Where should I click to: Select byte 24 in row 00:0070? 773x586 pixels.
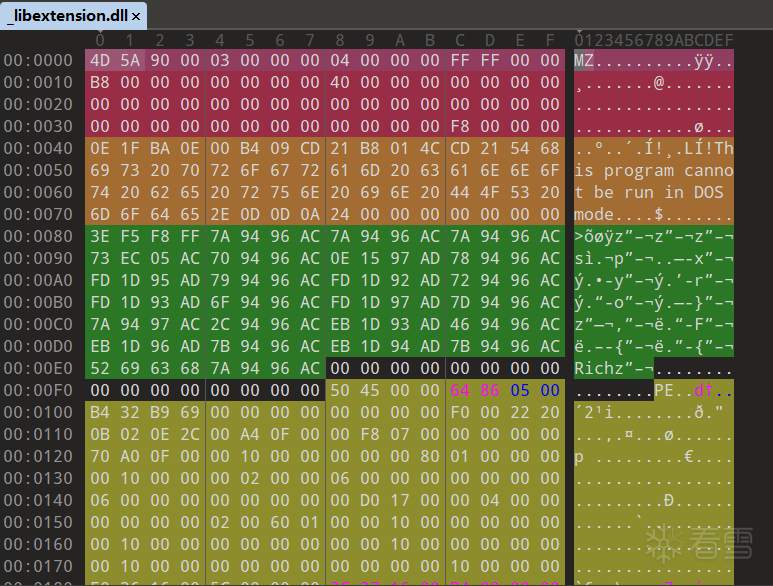click(x=340, y=214)
